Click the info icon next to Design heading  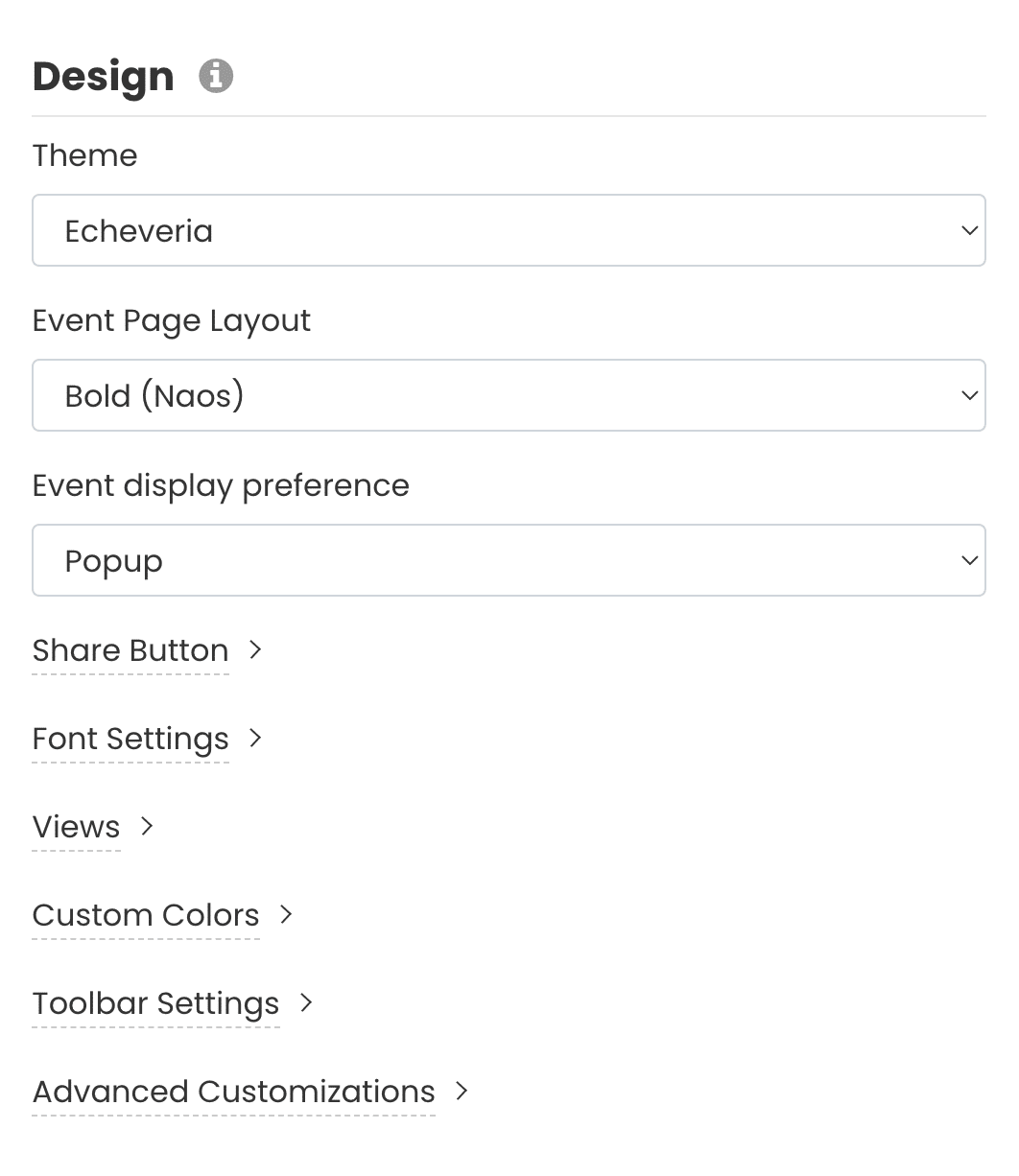click(x=215, y=75)
